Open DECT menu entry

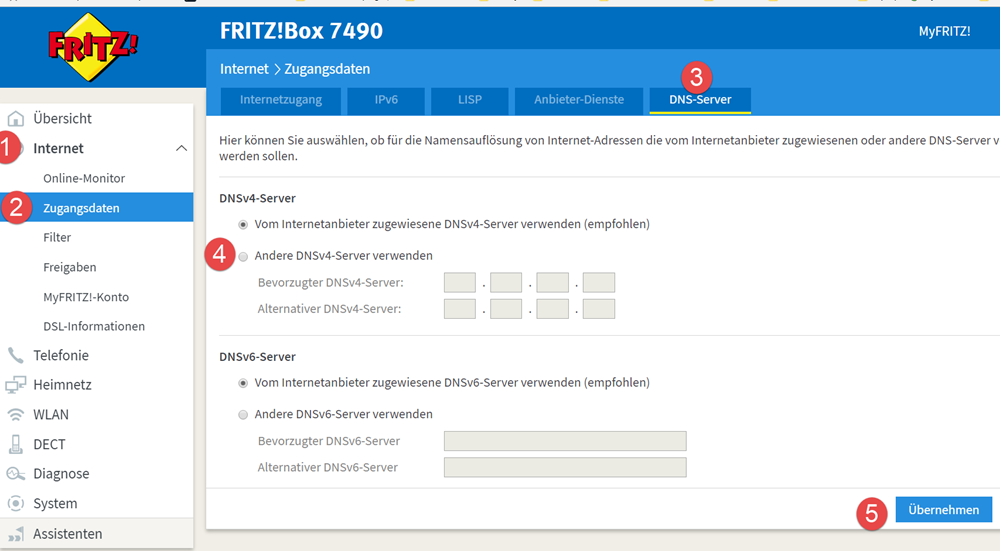49,444
